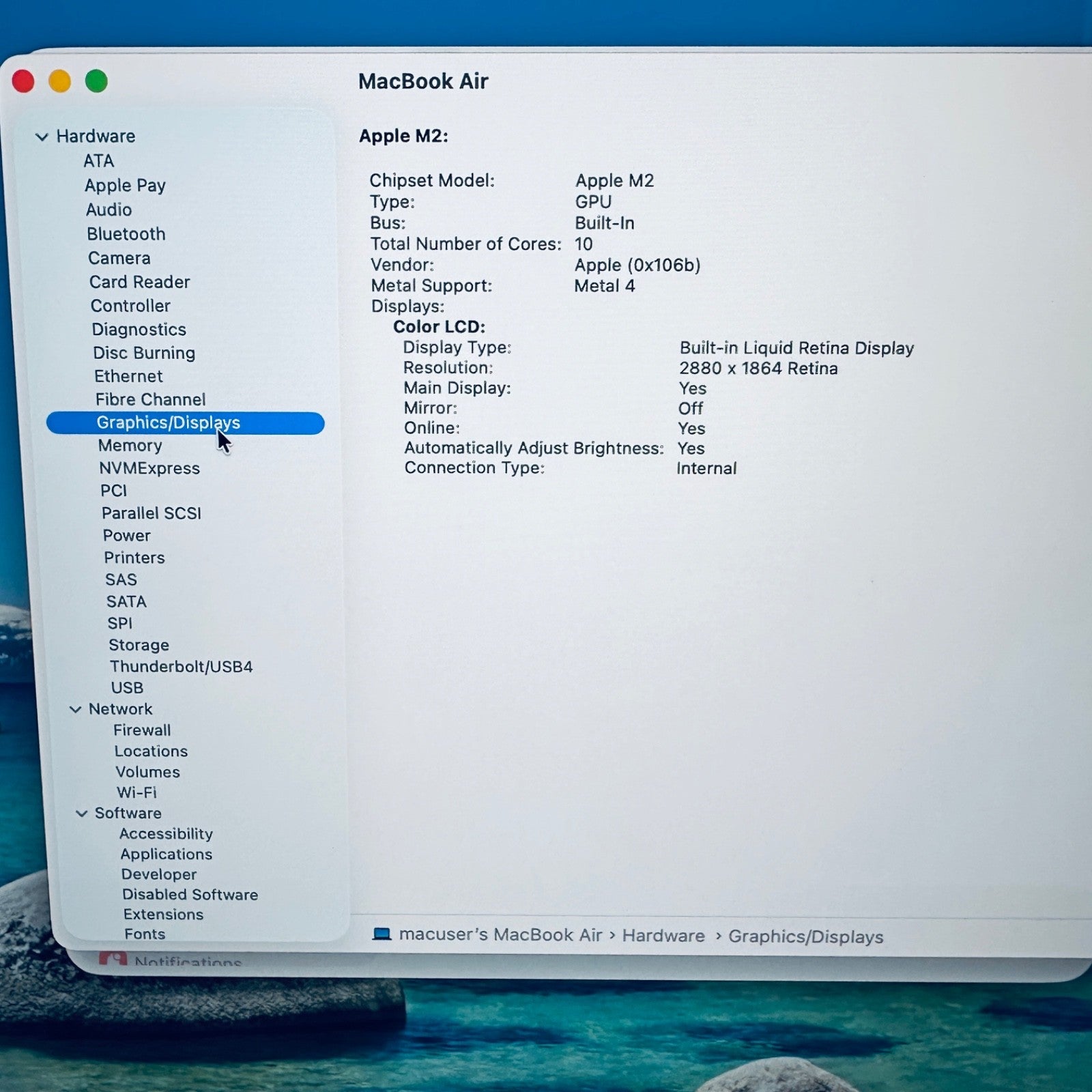
Task: Open Disc Burning information
Action: [x=144, y=353]
